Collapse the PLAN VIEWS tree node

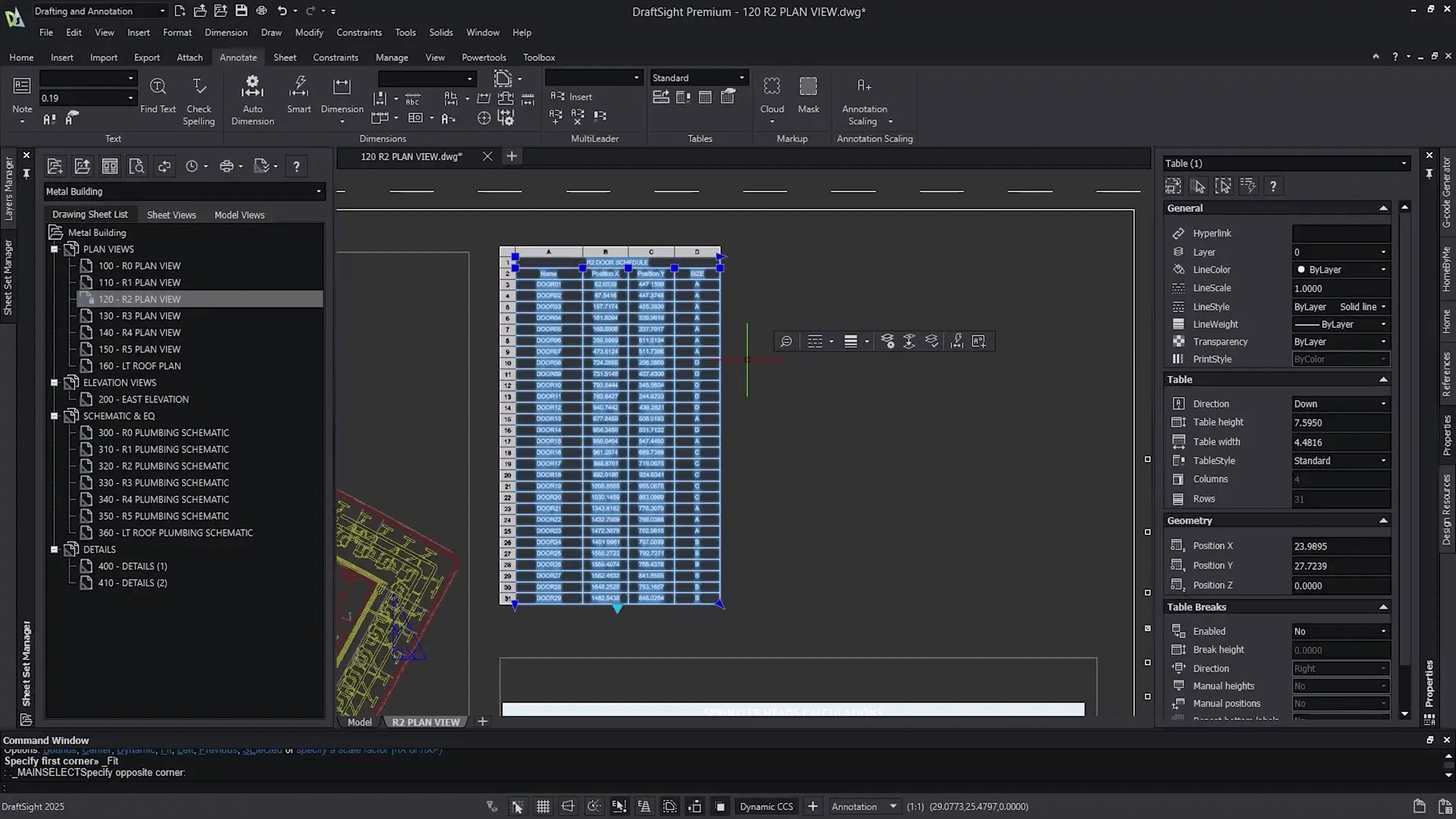coord(55,249)
